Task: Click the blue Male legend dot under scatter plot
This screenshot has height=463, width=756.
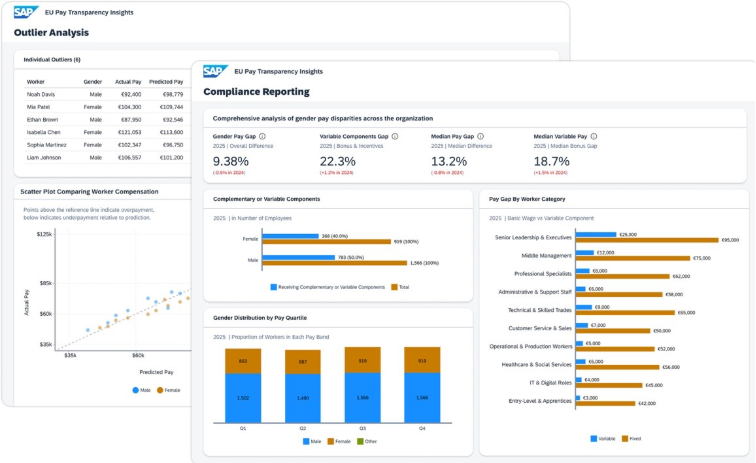Action: pos(136,391)
